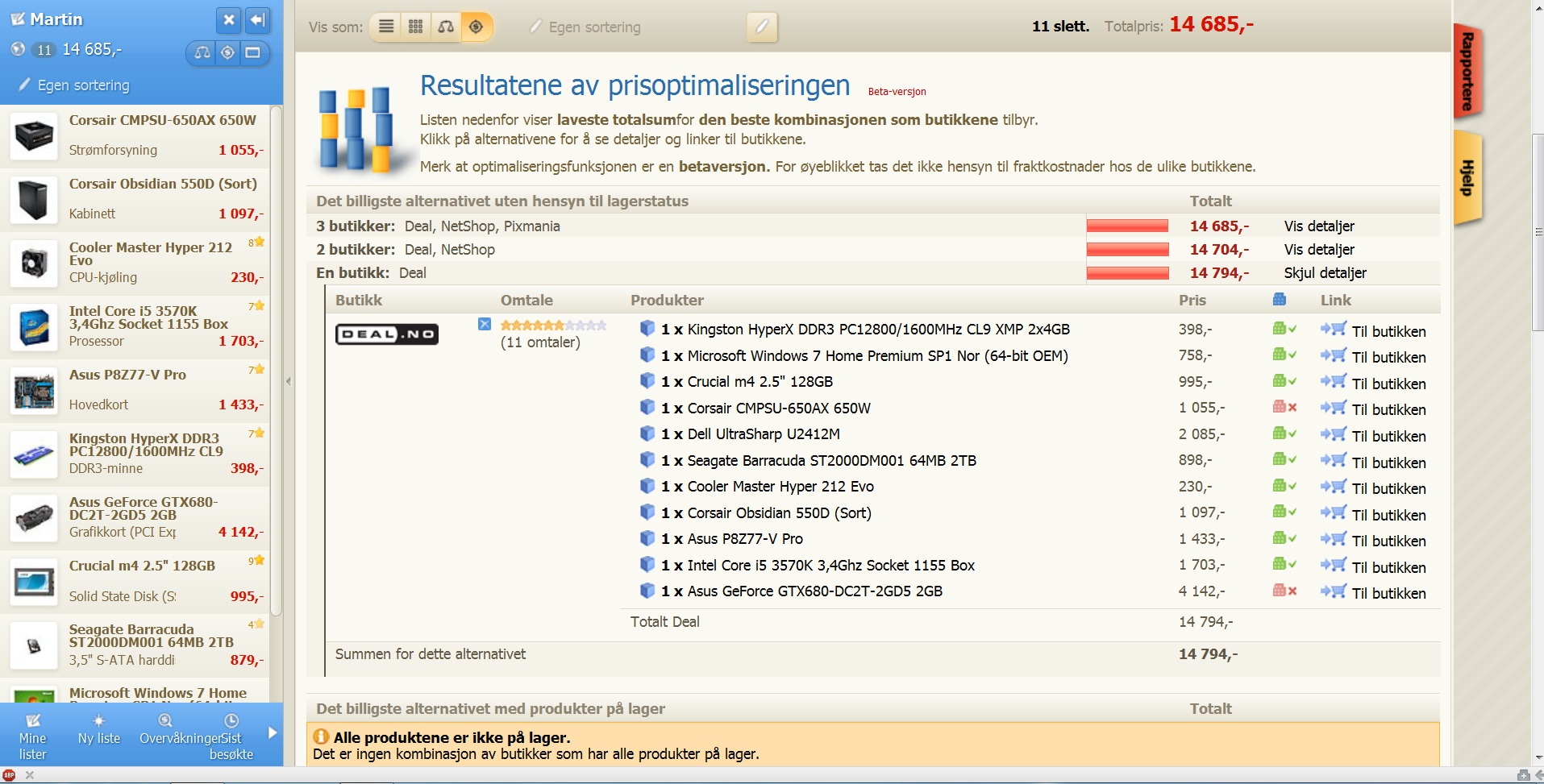Close the Martin list with the X button
This screenshot has width=1544, height=784.
pyautogui.click(x=229, y=20)
